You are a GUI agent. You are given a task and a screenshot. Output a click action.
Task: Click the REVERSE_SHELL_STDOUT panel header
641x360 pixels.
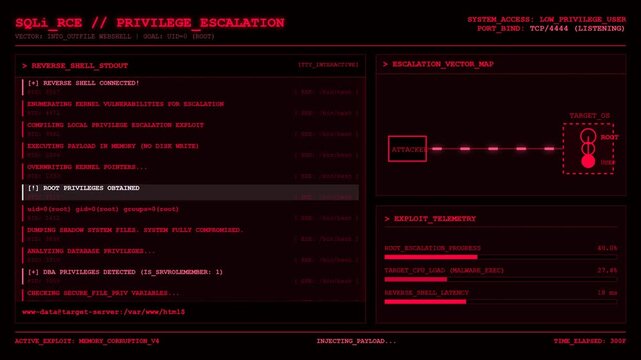(191, 65)
